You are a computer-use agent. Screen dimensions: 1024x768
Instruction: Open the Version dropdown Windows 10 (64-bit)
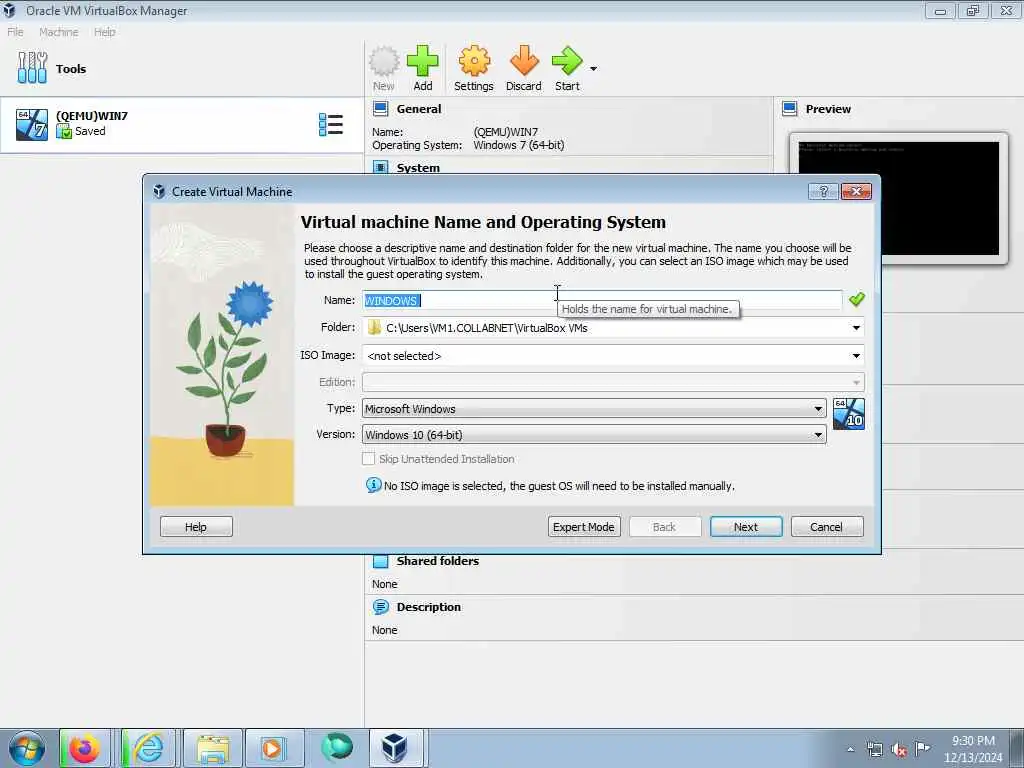coord(594,435)
